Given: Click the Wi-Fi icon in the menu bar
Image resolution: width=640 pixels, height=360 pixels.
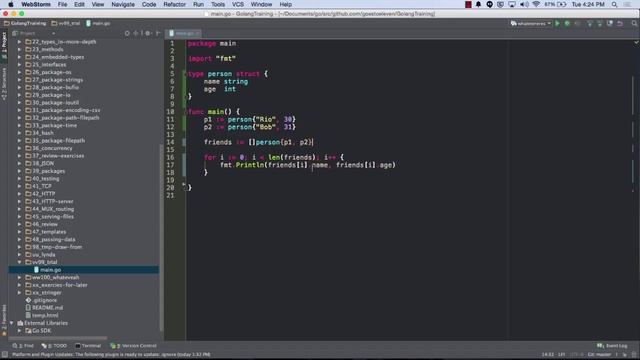Looking at the screenshot, I should click(x=536, y=4).
